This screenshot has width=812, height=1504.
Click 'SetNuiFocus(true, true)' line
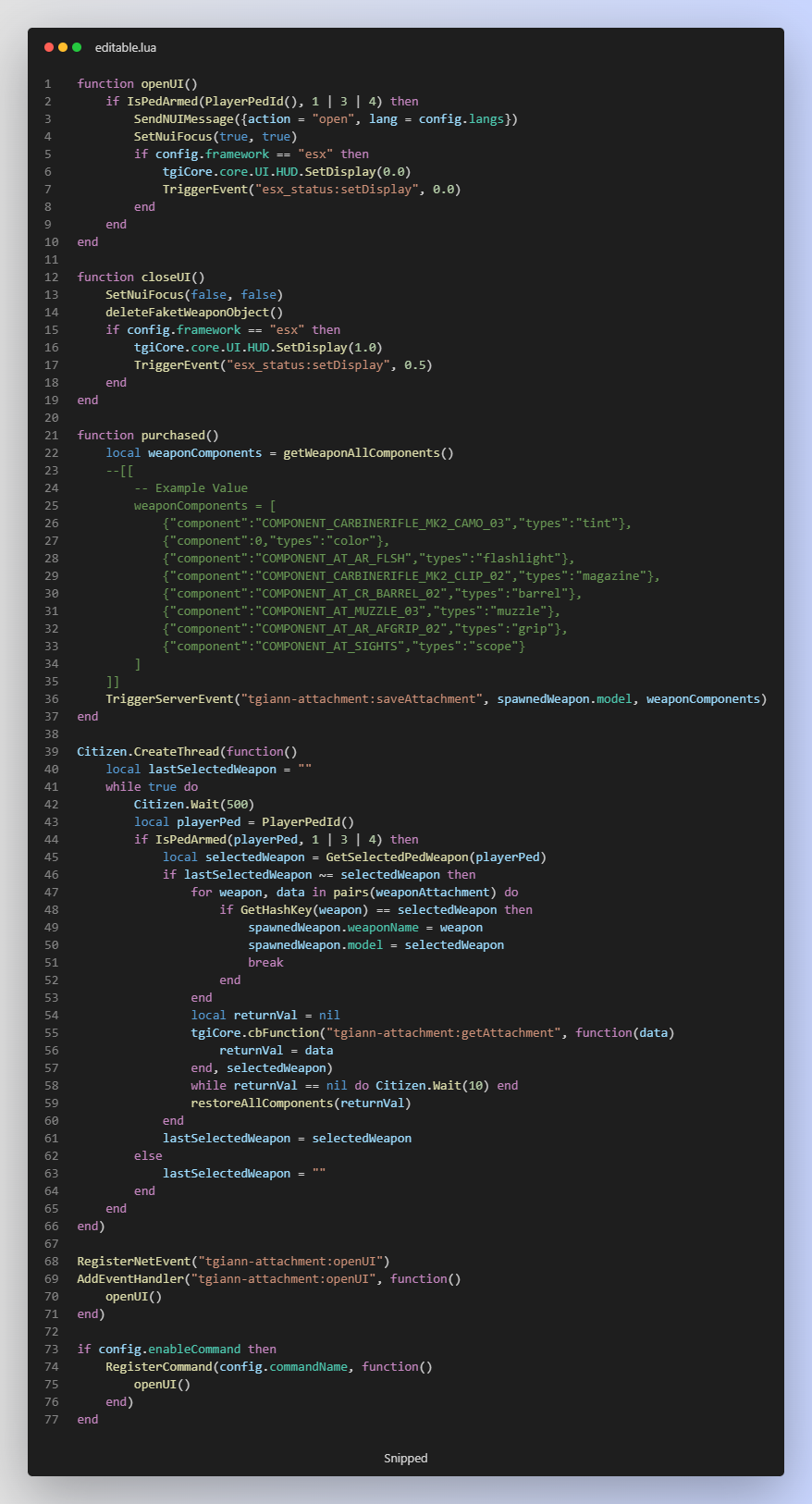[x=215, y=137]
